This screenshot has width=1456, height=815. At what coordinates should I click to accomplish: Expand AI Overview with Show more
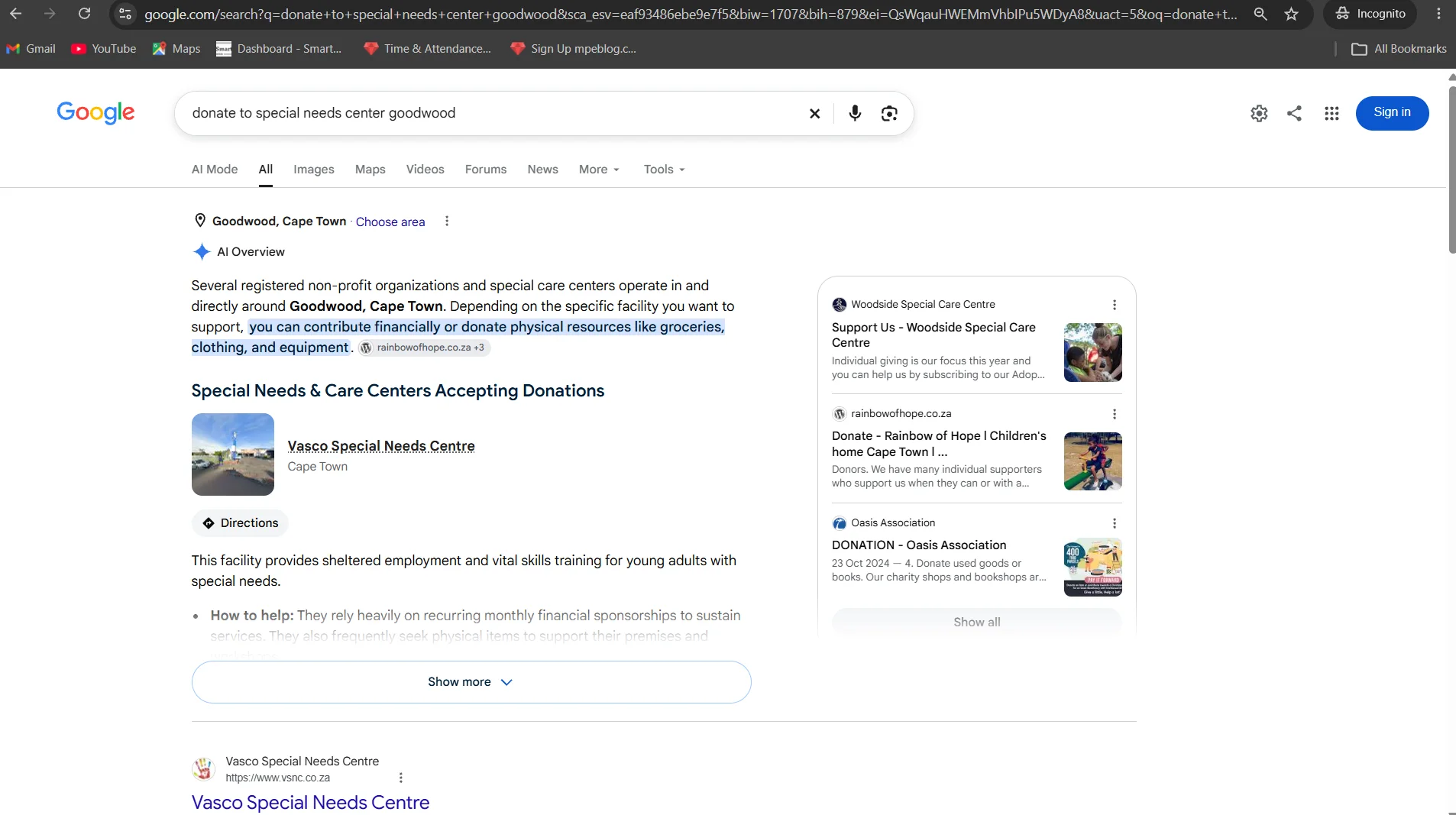click(x=471, y=682)
